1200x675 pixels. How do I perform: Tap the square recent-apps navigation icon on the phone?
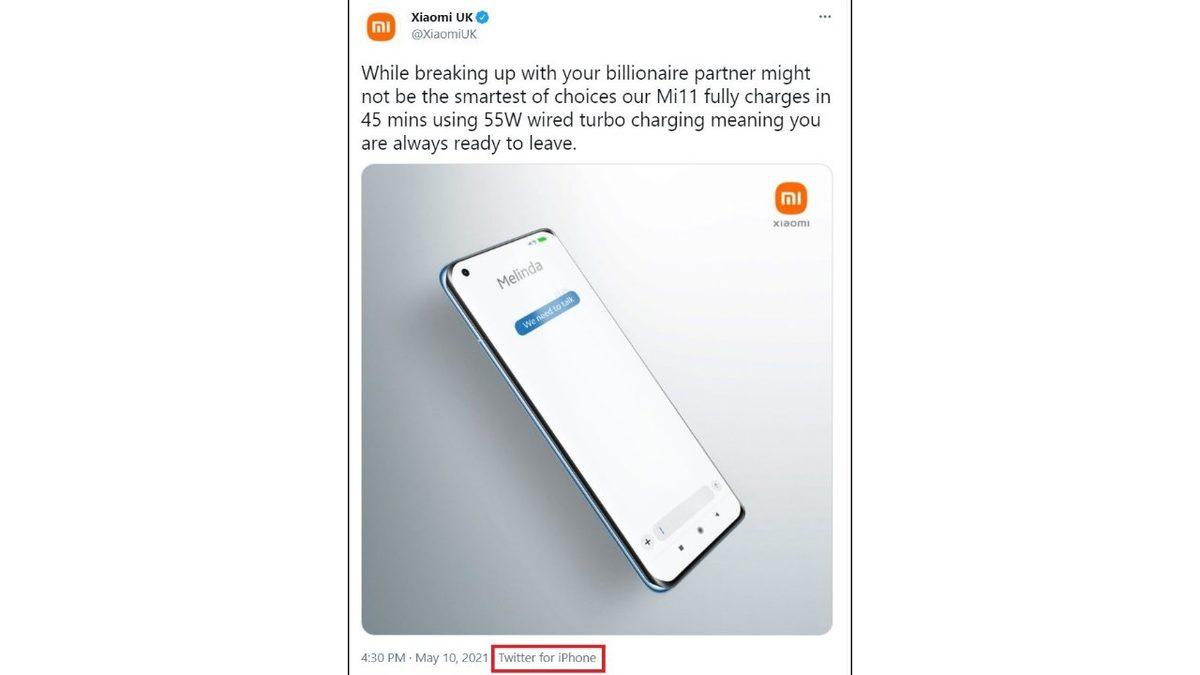pos(681,548)
